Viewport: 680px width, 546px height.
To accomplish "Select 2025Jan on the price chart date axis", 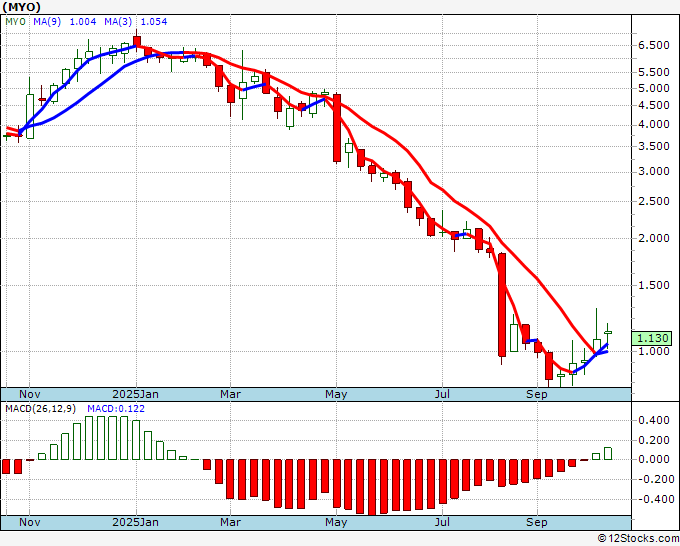I will click(x=135, y=394).
